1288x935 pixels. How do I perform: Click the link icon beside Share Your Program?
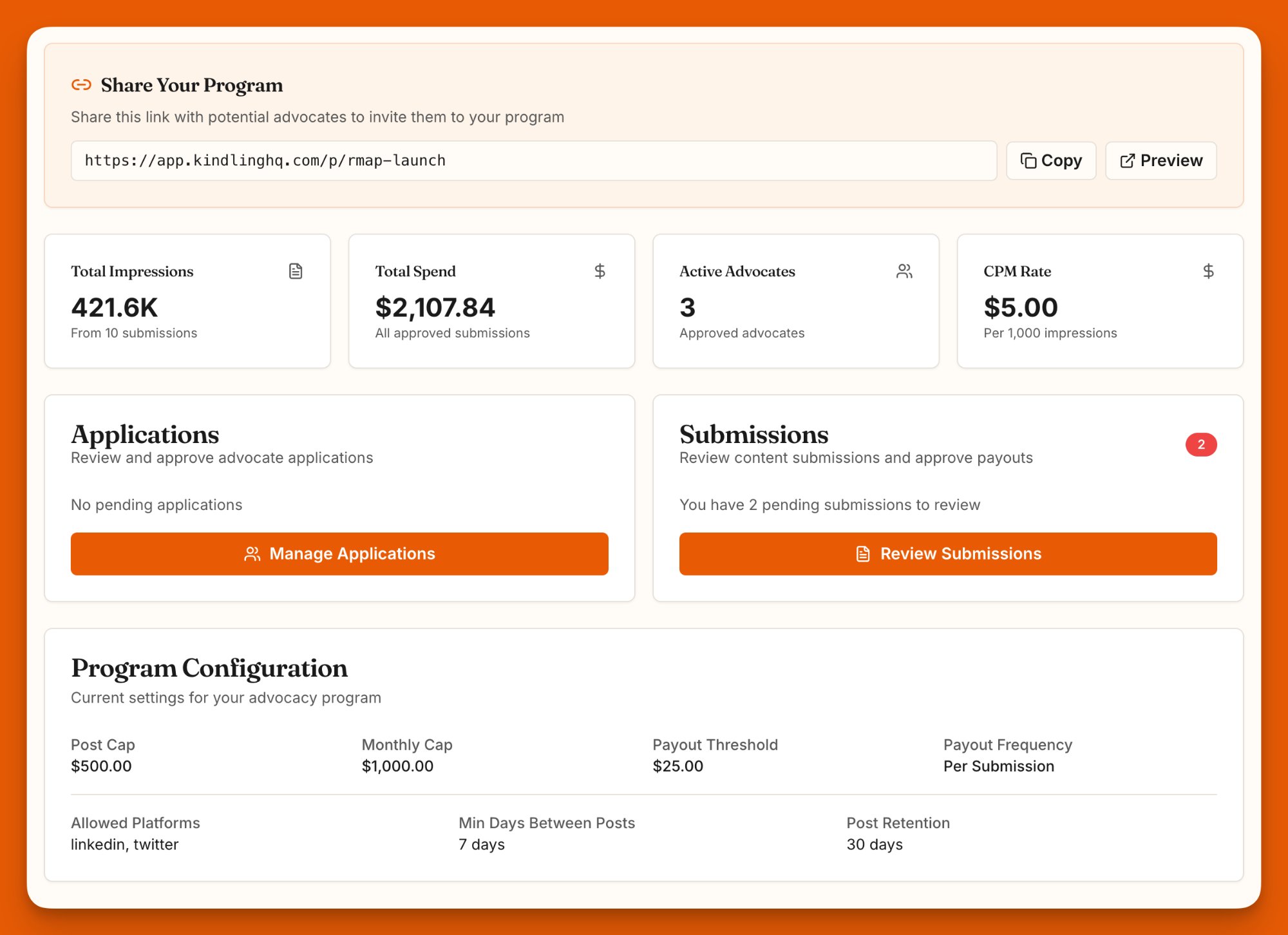click(x=80, y=84)
